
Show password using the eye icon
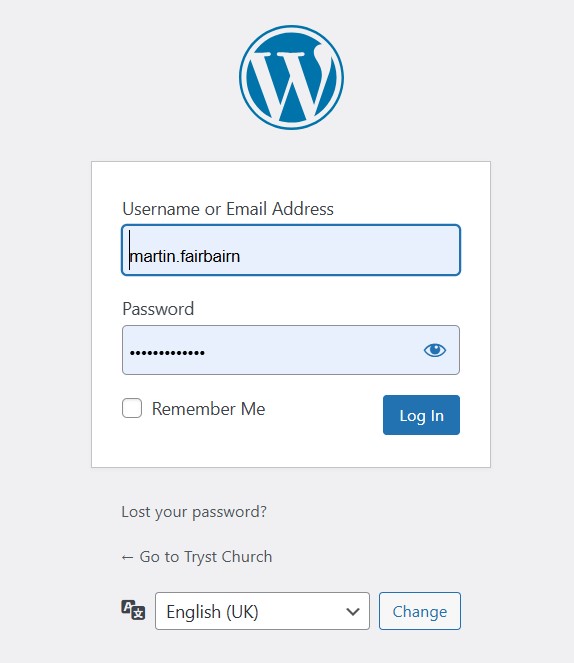click(x=435, y=350)
